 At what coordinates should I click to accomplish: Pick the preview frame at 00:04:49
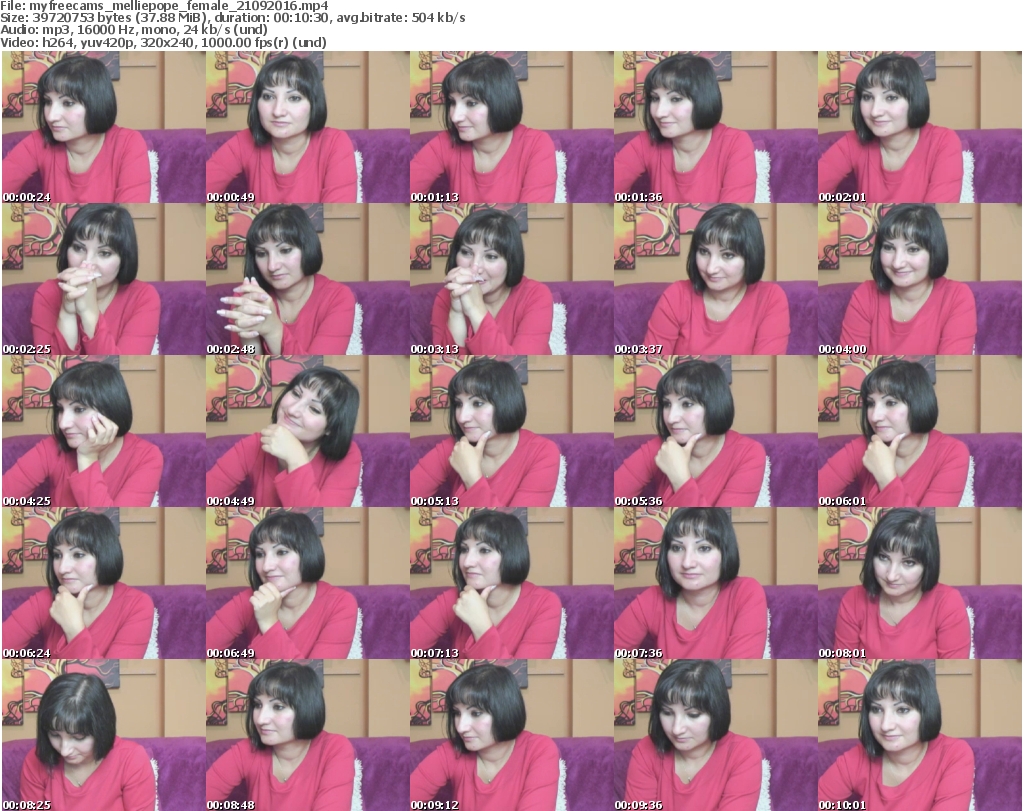click(308, 432)
